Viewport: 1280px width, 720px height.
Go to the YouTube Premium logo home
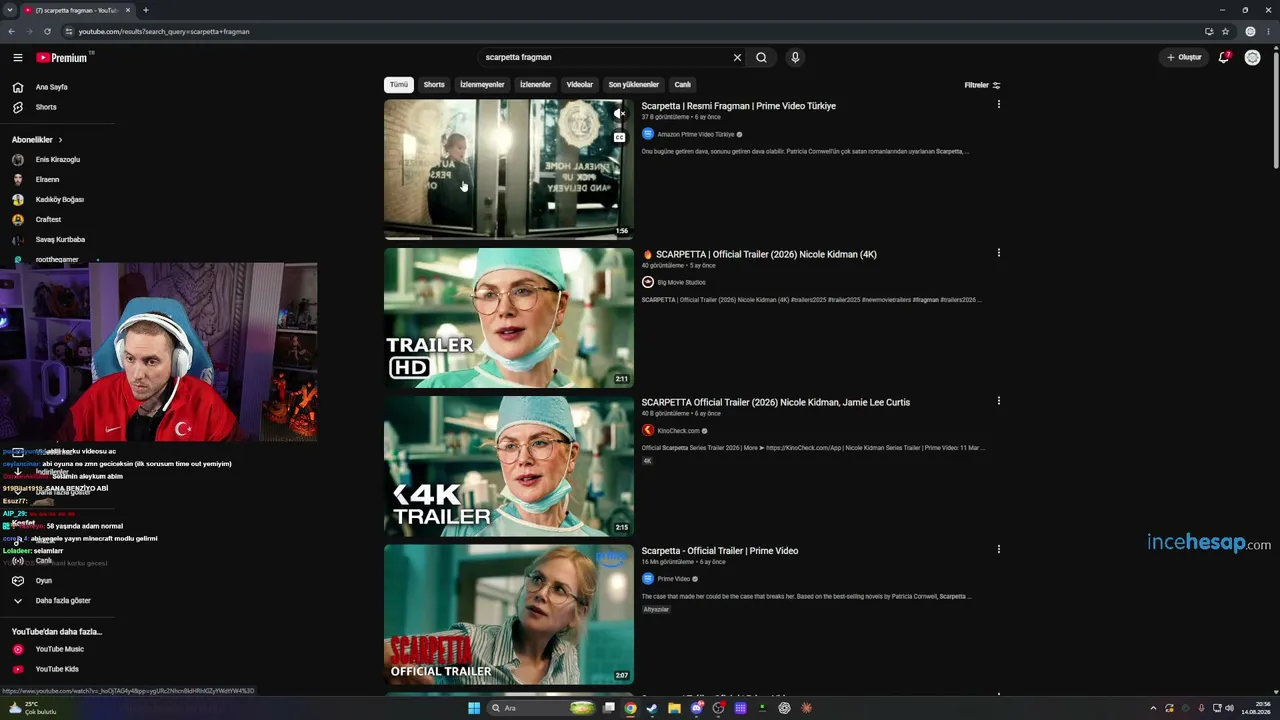point(62,58)
